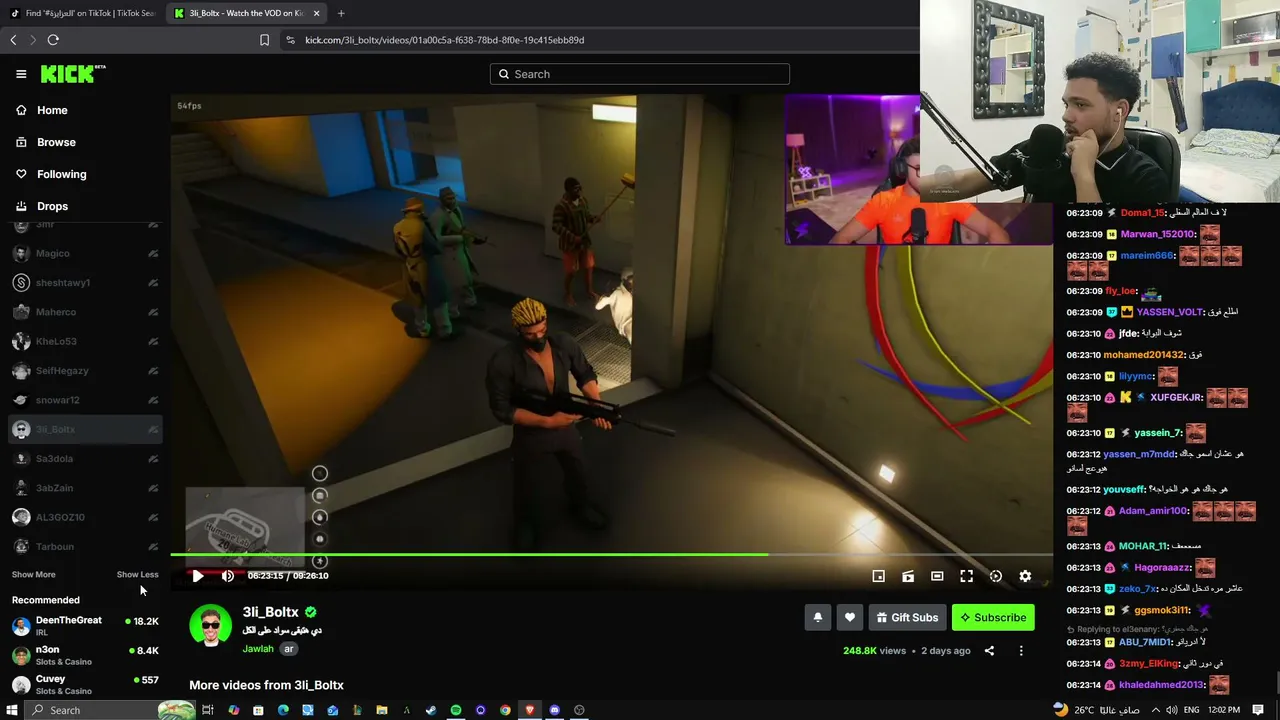View site information icon in address bar

tap(290, 40)
